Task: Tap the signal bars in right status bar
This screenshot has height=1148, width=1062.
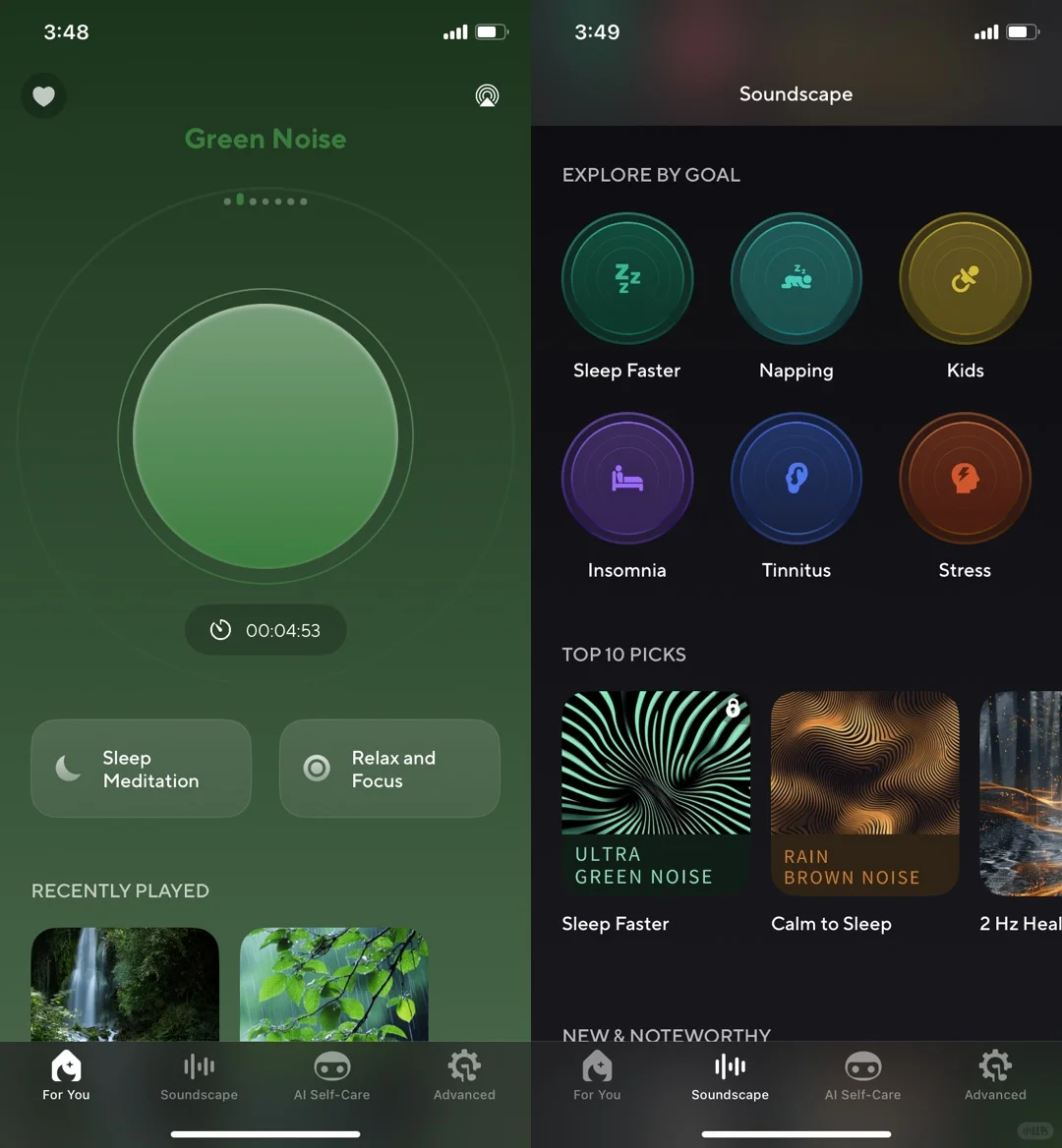Action: [986, 32]
